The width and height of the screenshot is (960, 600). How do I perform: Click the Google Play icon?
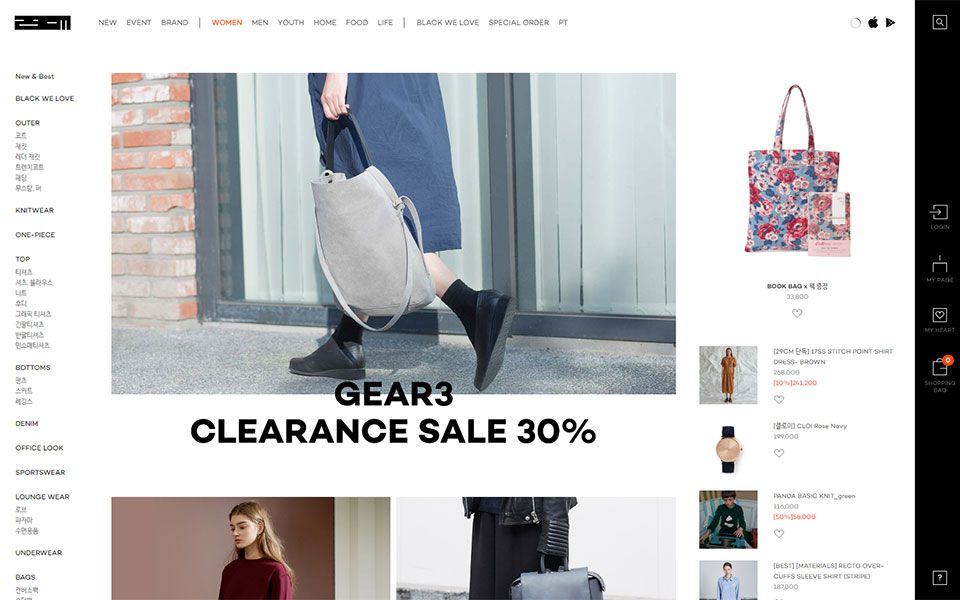pyautogui.click(x=890, y=23)
